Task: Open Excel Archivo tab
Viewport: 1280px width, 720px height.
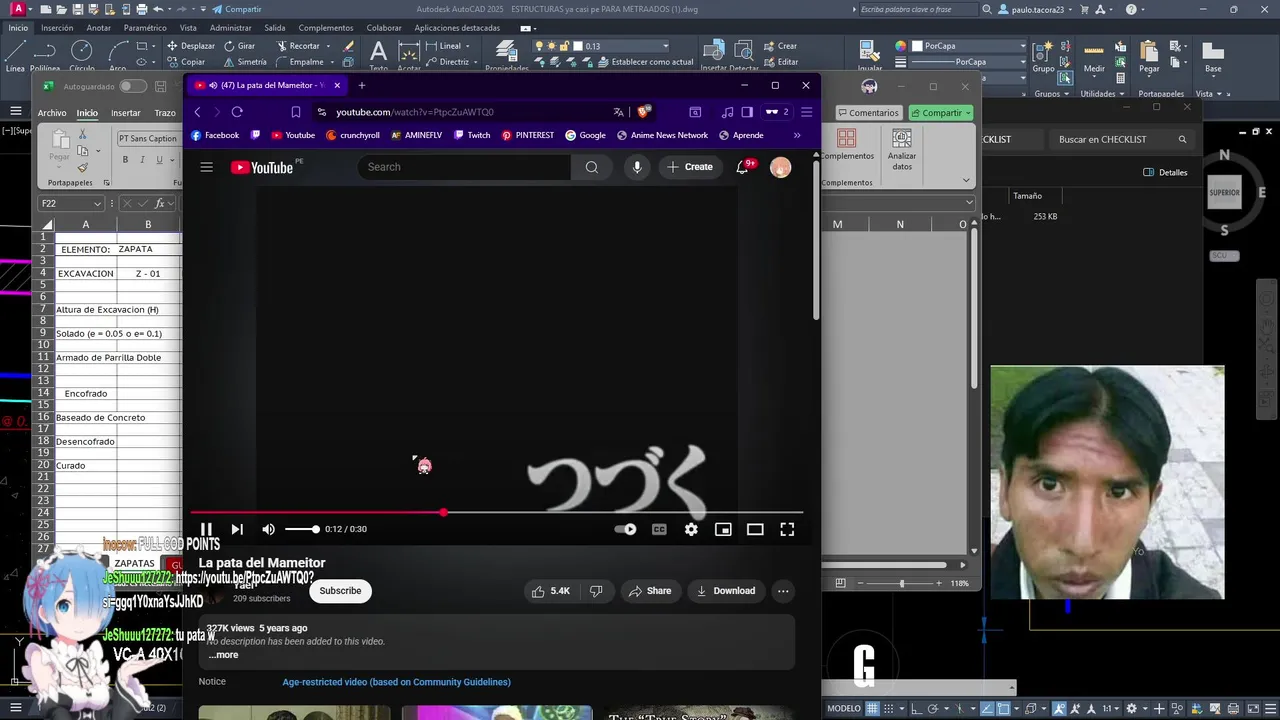Action: coord(52,113)
